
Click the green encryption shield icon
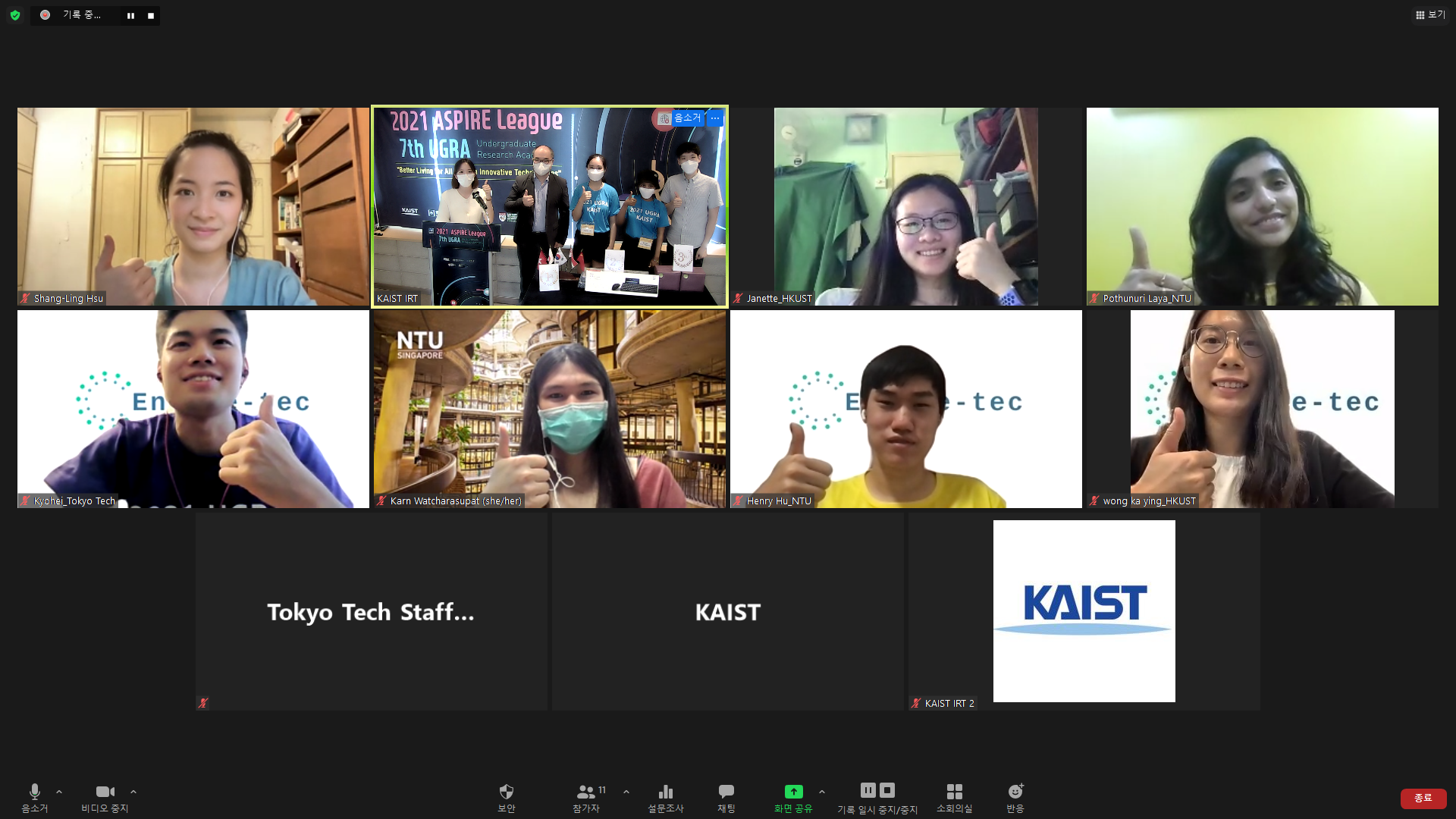(15, 15)
